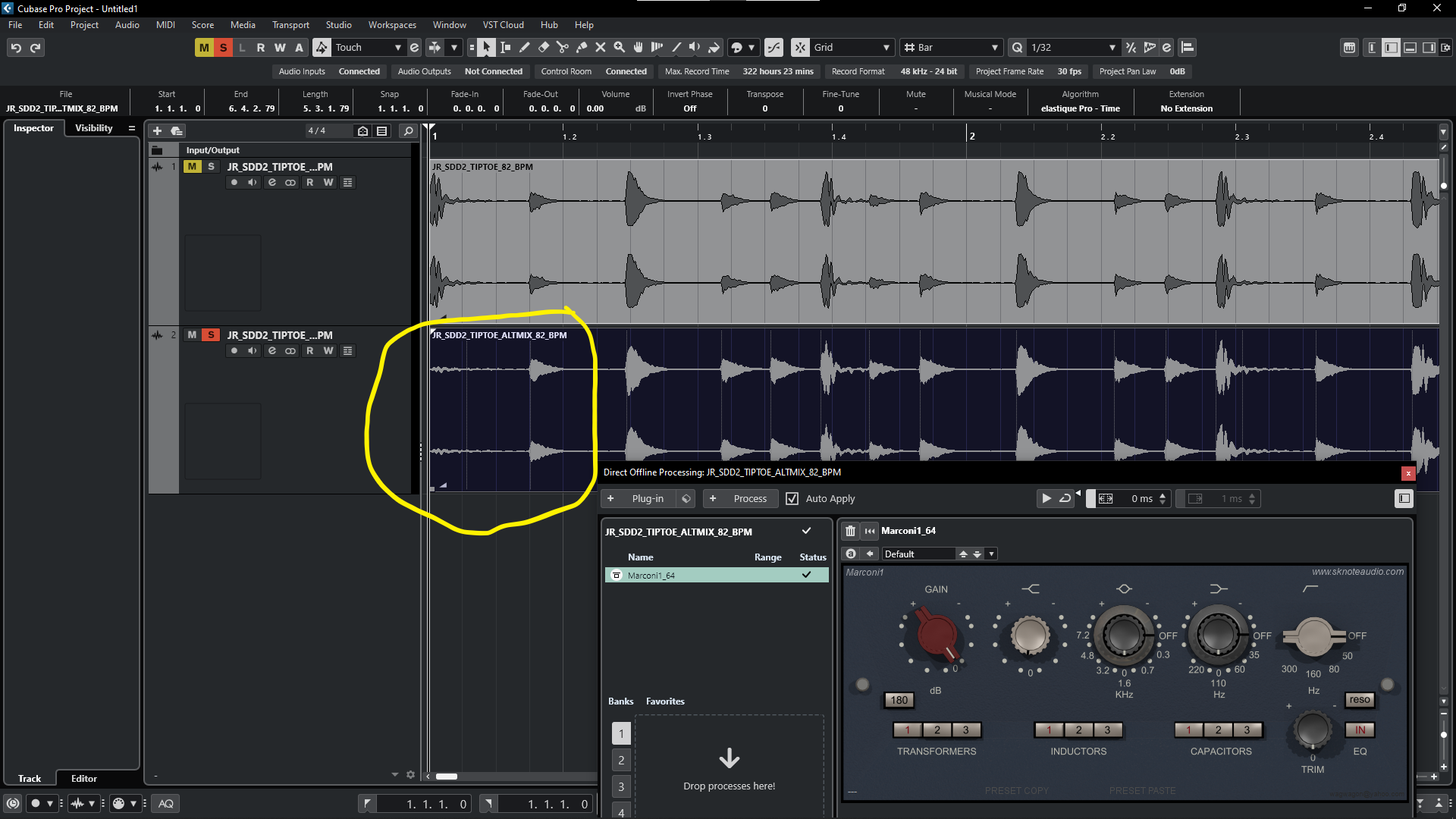Open the Transport menu
The image size is (1456, 819).
(x=290, y=25)
